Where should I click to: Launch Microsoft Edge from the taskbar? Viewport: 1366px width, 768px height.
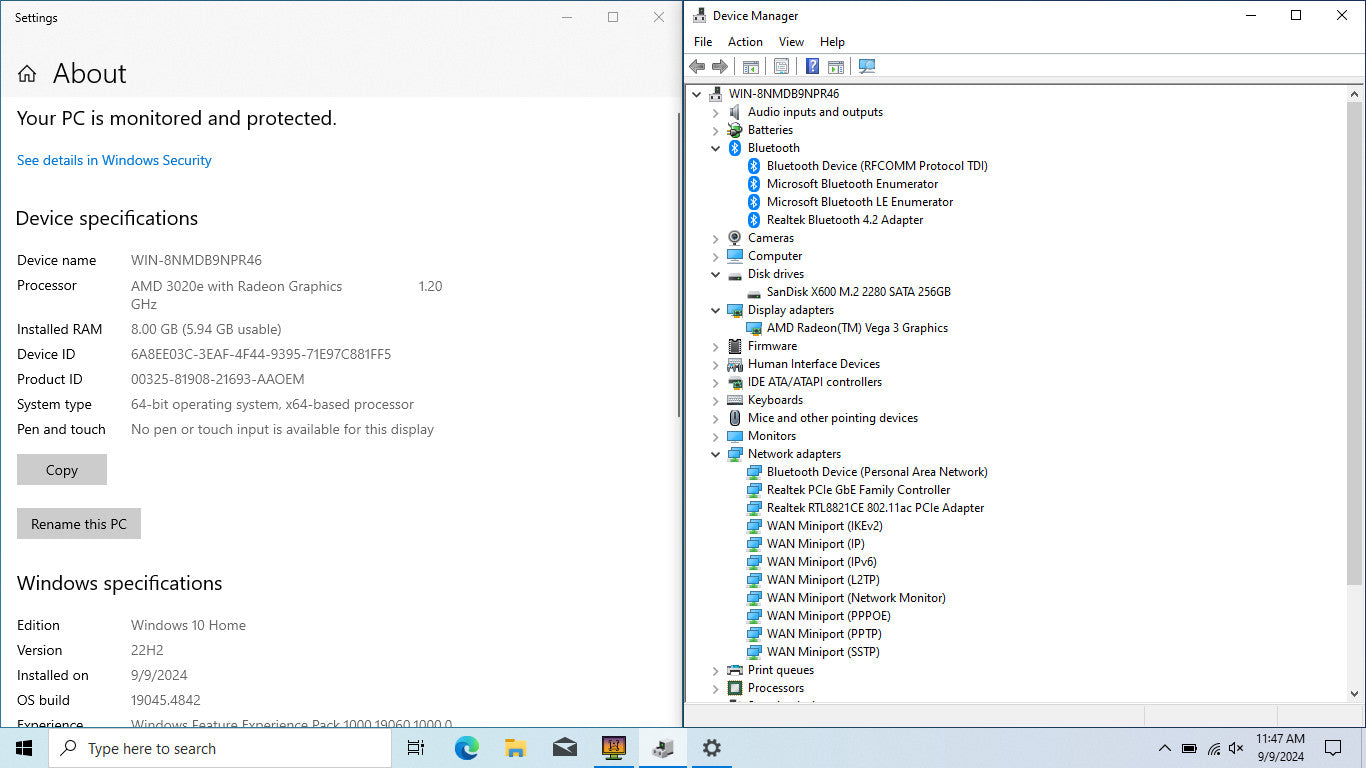click(466, 748)
